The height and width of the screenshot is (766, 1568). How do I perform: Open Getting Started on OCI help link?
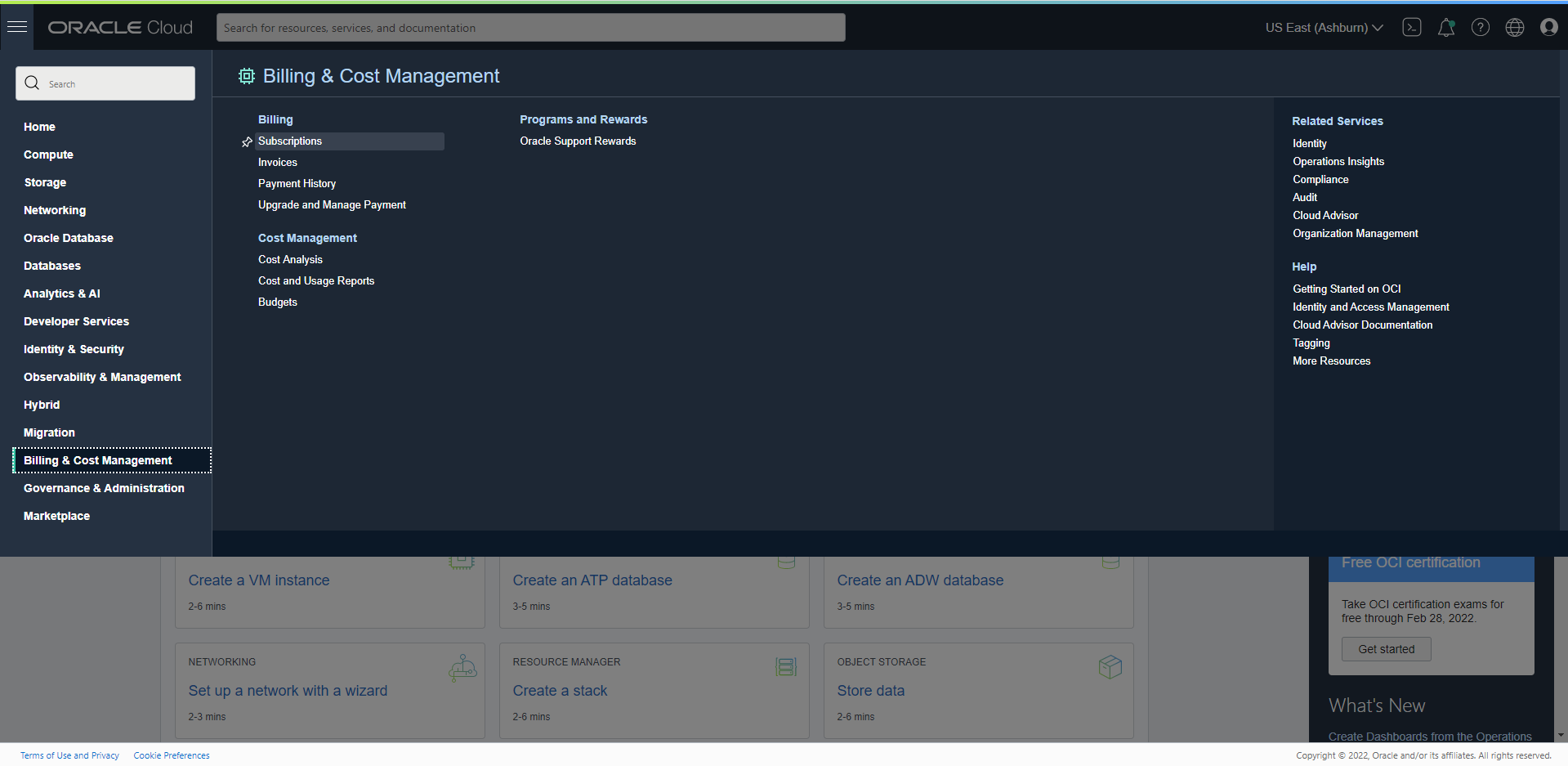(x=1347, y=289)
